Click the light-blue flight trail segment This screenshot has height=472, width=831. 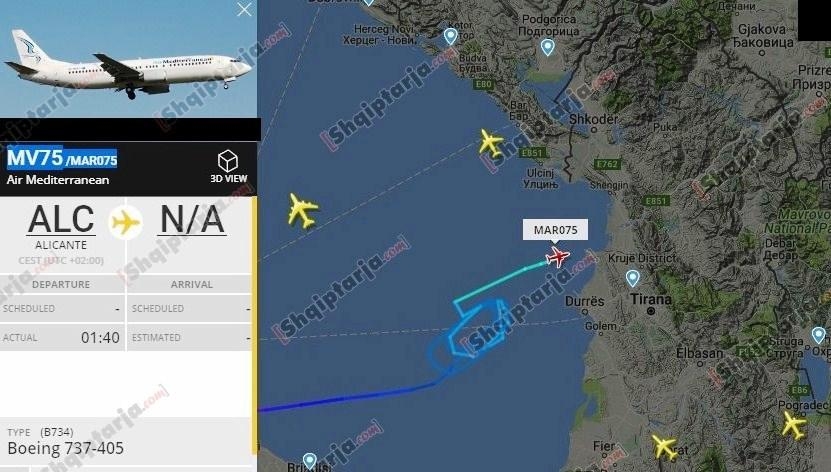[x=501, y=281]
